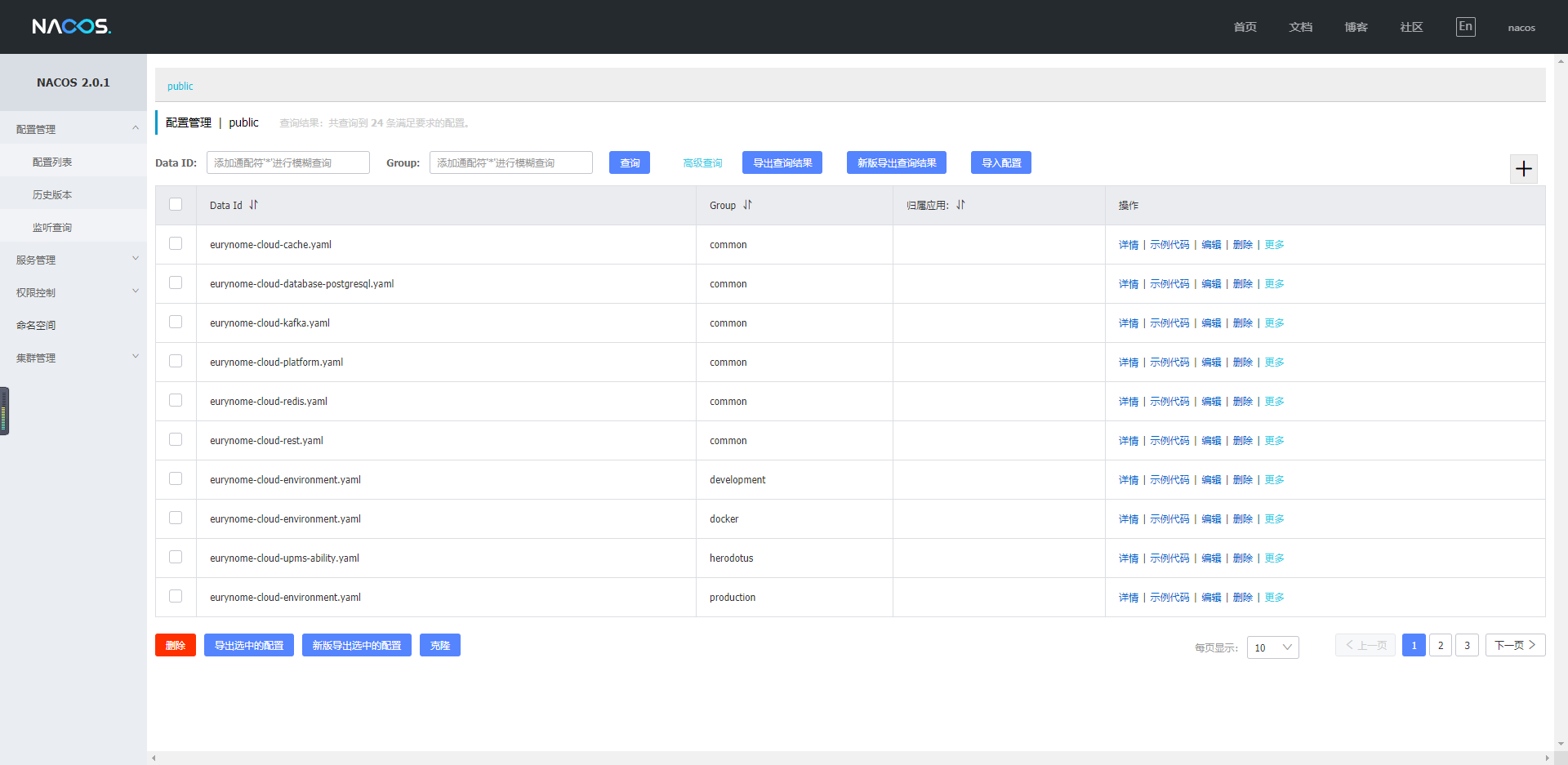Check eurynome-cloud-upms-ability.yaml checkbox

point(176,557)
